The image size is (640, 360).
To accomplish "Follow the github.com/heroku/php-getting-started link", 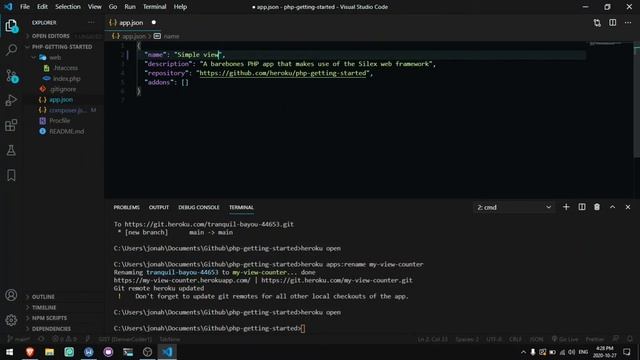I will pos(283,73).
